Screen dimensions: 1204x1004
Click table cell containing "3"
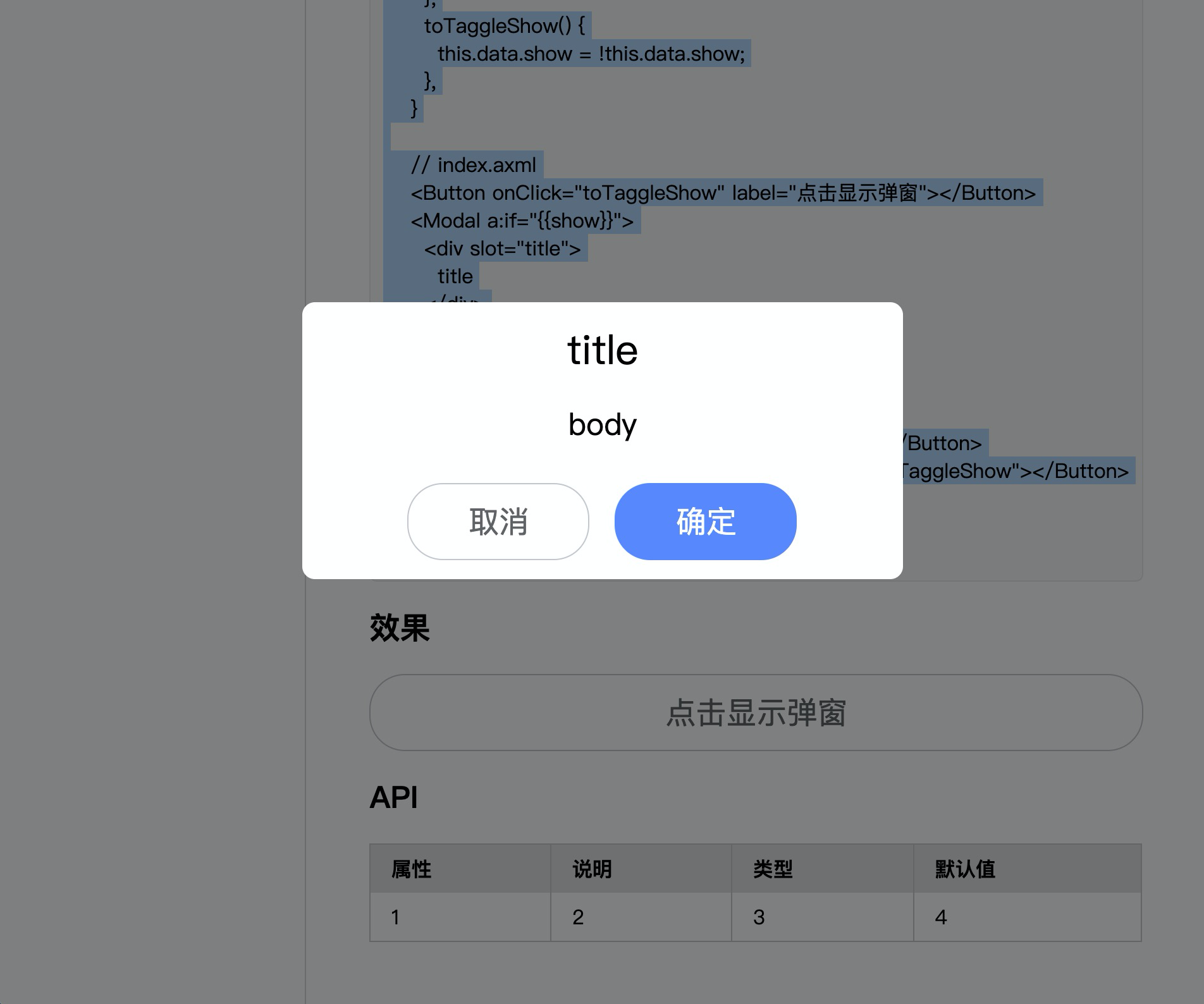[x=823, y=917]
